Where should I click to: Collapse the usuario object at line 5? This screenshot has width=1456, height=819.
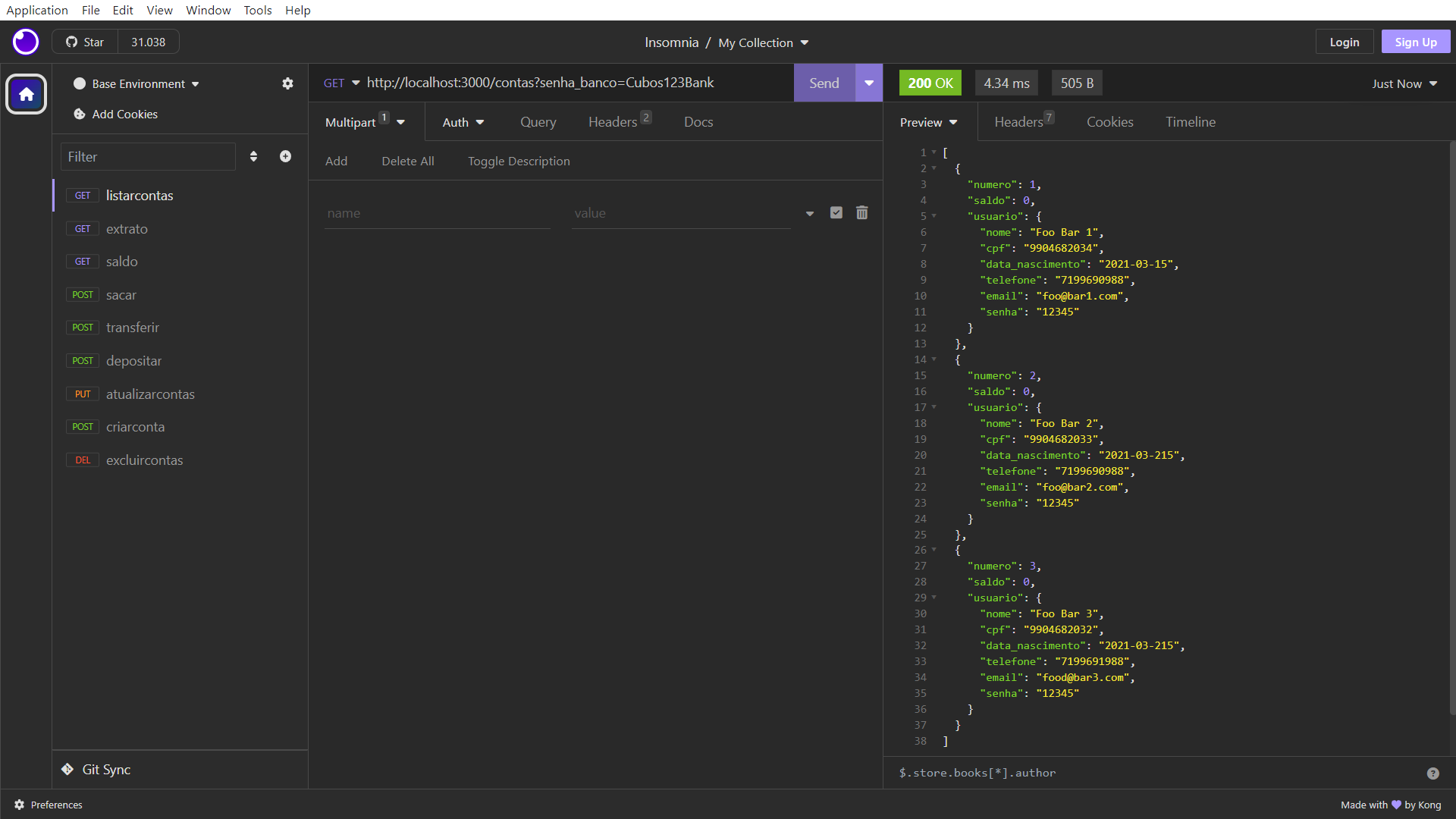[x=934, y=216]
